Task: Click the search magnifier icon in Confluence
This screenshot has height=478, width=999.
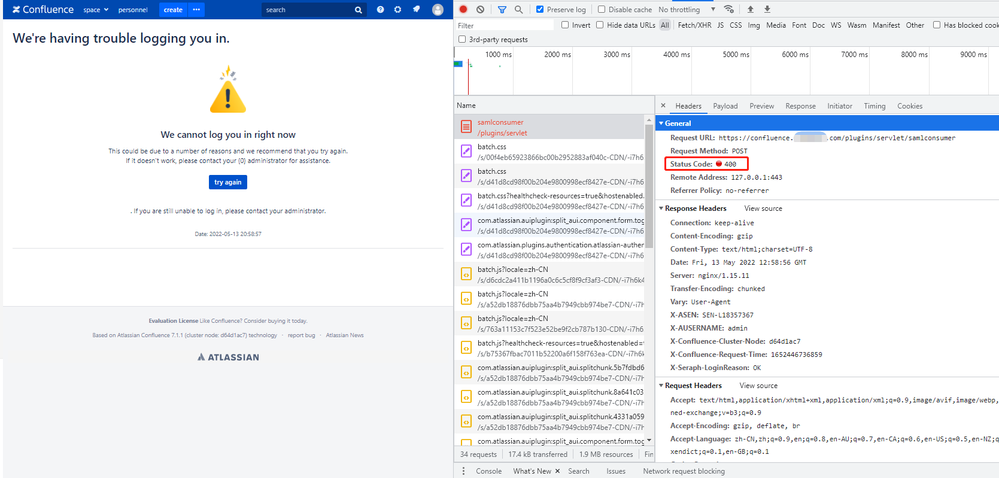Action: [x=359, y=10]
